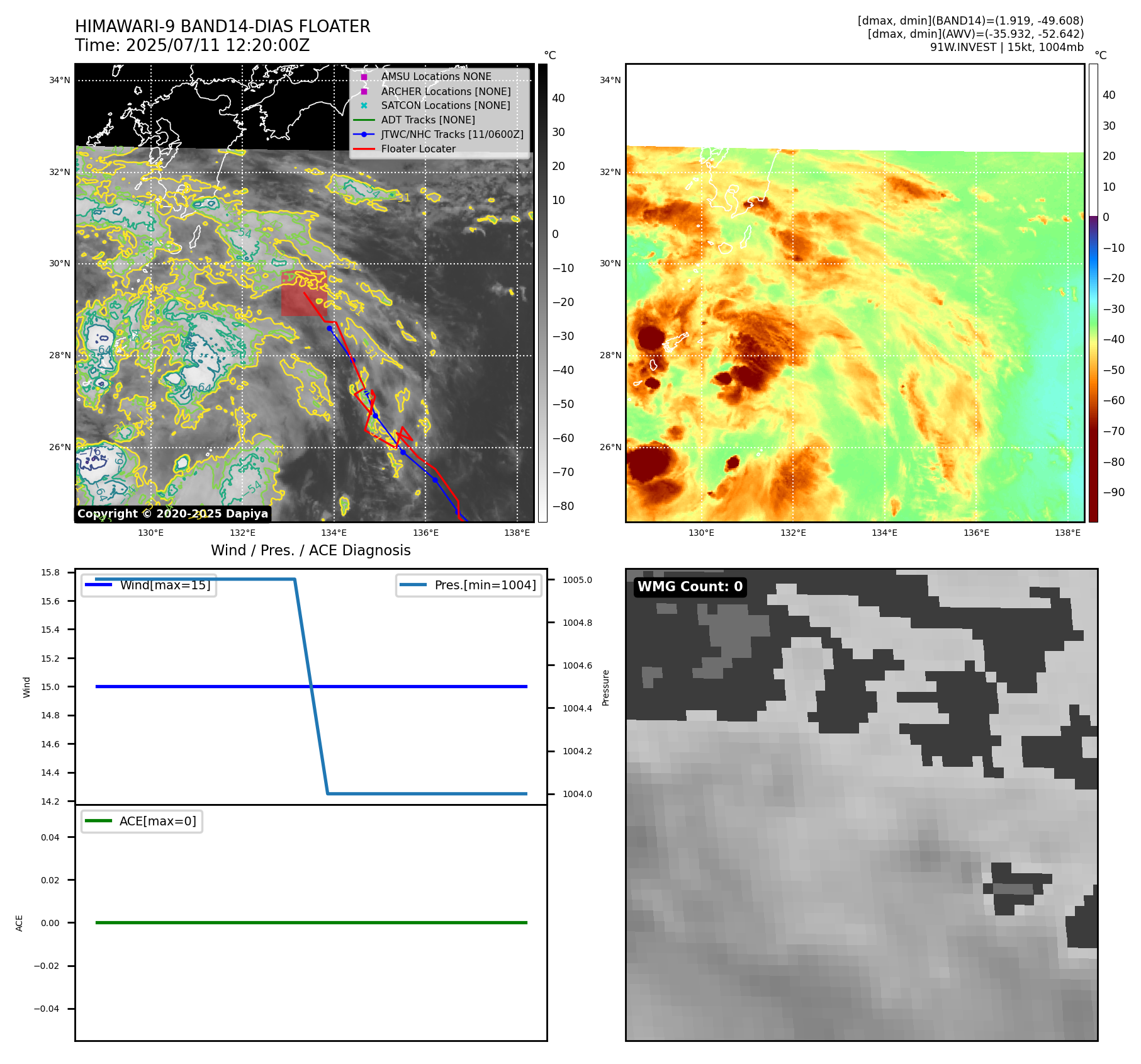The height and width of the screenshot is (1064, 1141).
Task: Click the 'WMG Count: 0' label
Action: click(690, 587)
